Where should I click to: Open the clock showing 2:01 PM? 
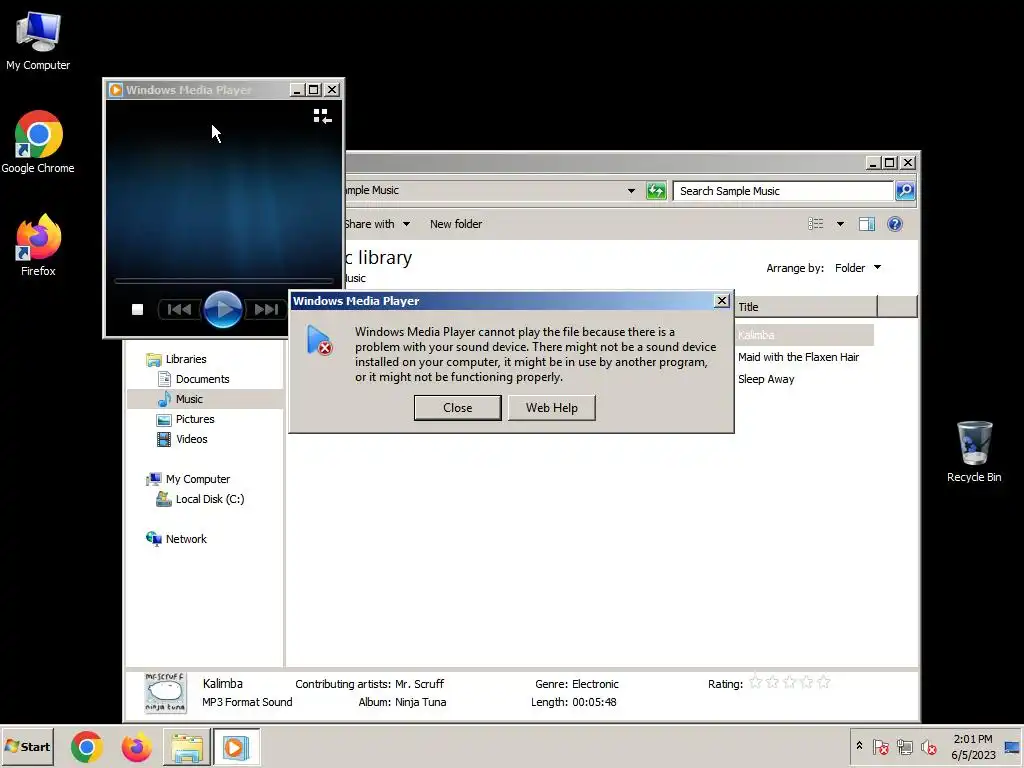click(x=973, y=747)
